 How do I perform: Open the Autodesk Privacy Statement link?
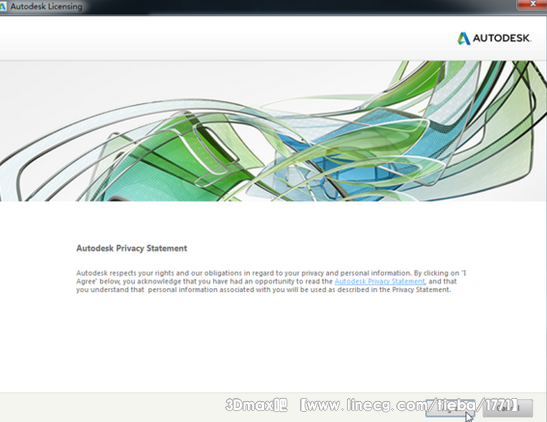coord(380,281)
